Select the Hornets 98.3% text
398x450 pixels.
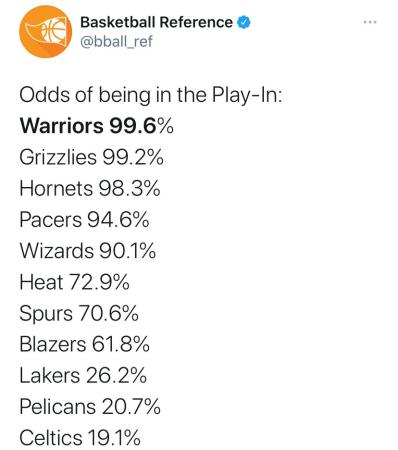pyautogui.click(x=90, y=188)
